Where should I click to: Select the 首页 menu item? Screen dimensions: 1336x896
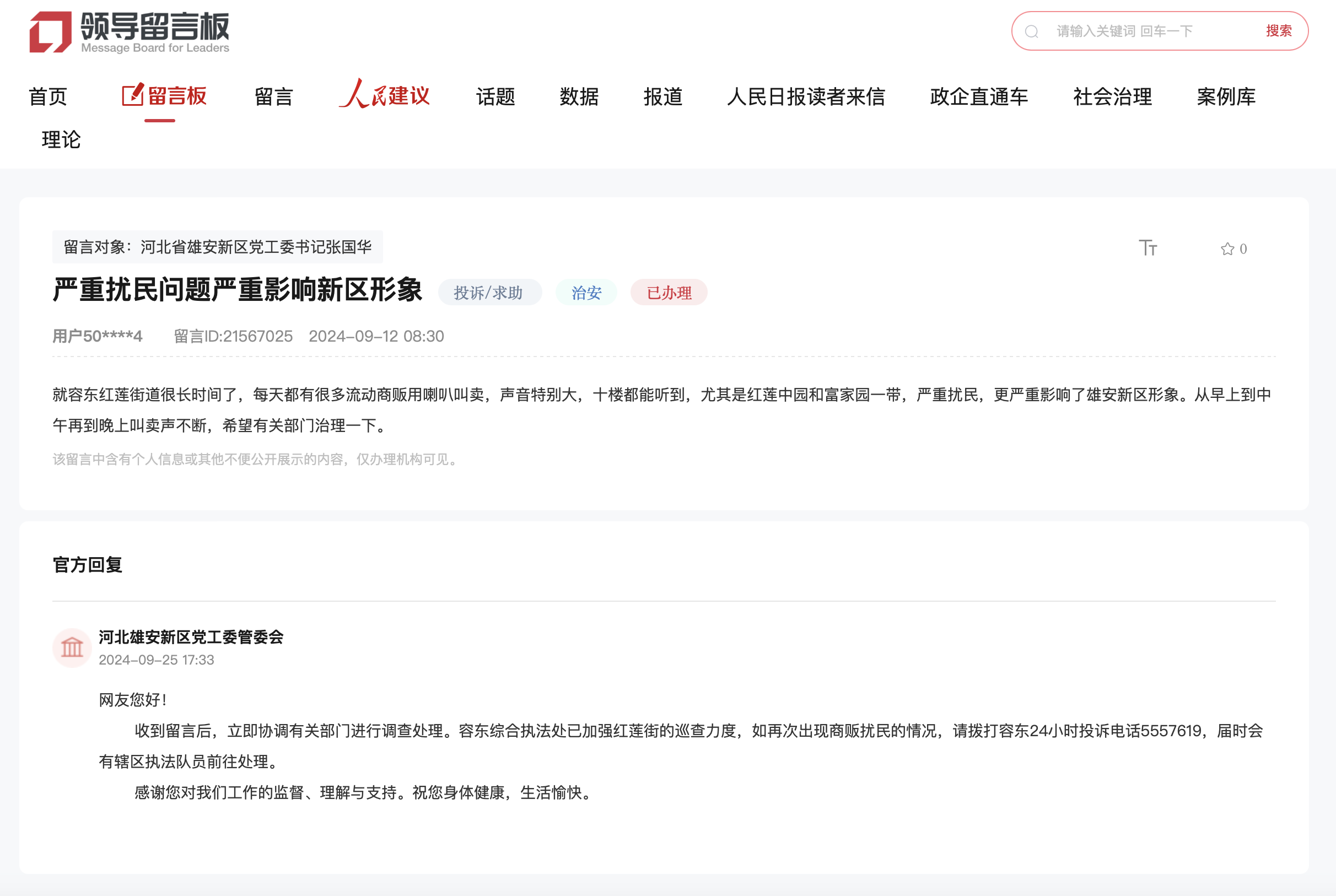pyautogui.click(x=49, y=96)
